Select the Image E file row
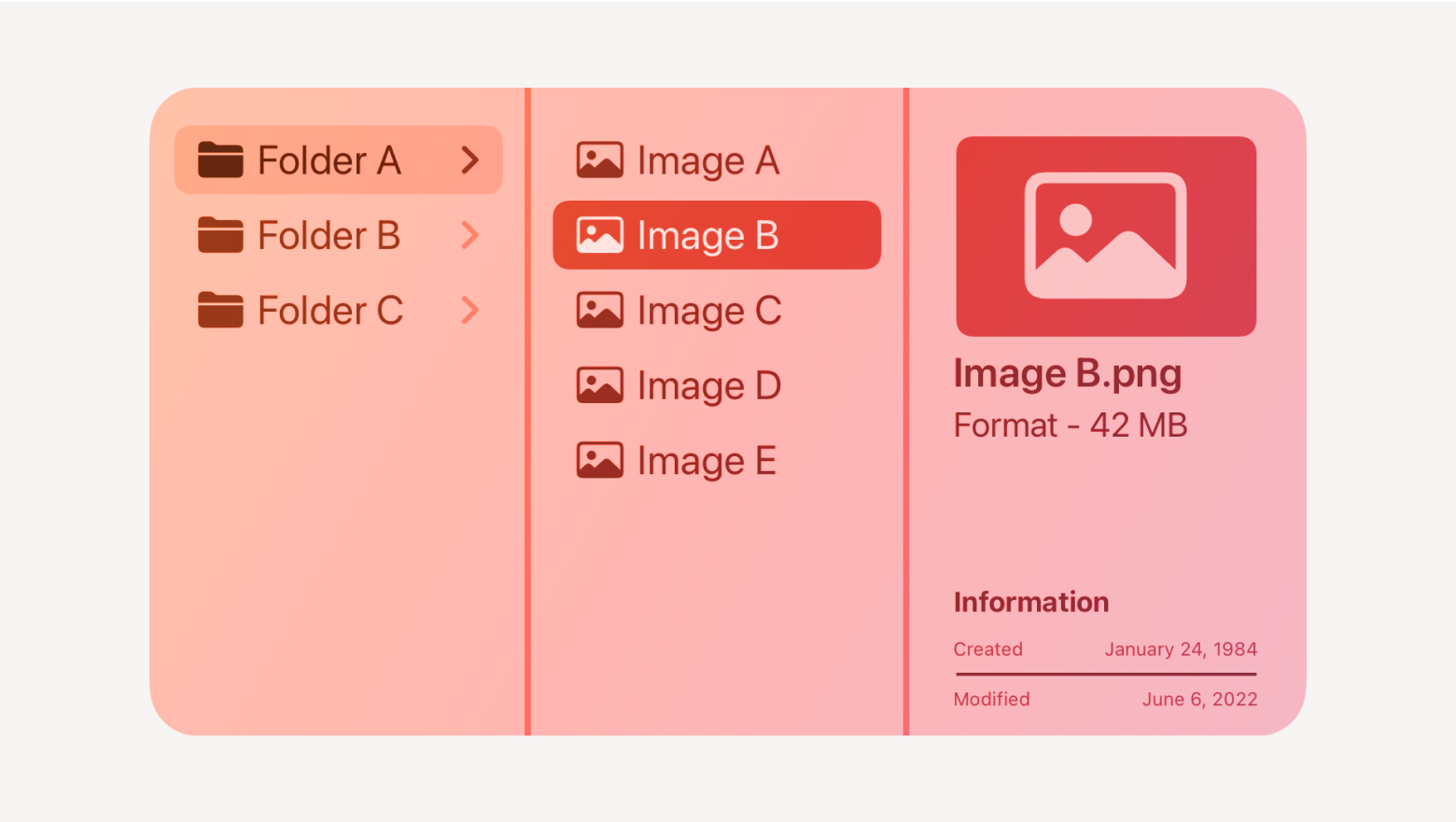Screen dimensions: 1456x822 [x=717, y=460]
